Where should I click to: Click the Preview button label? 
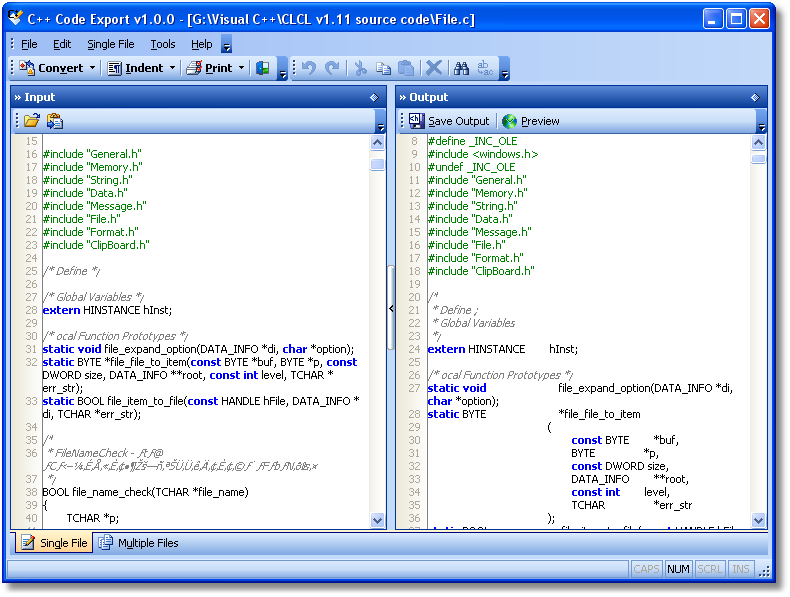tap(540, 121)
